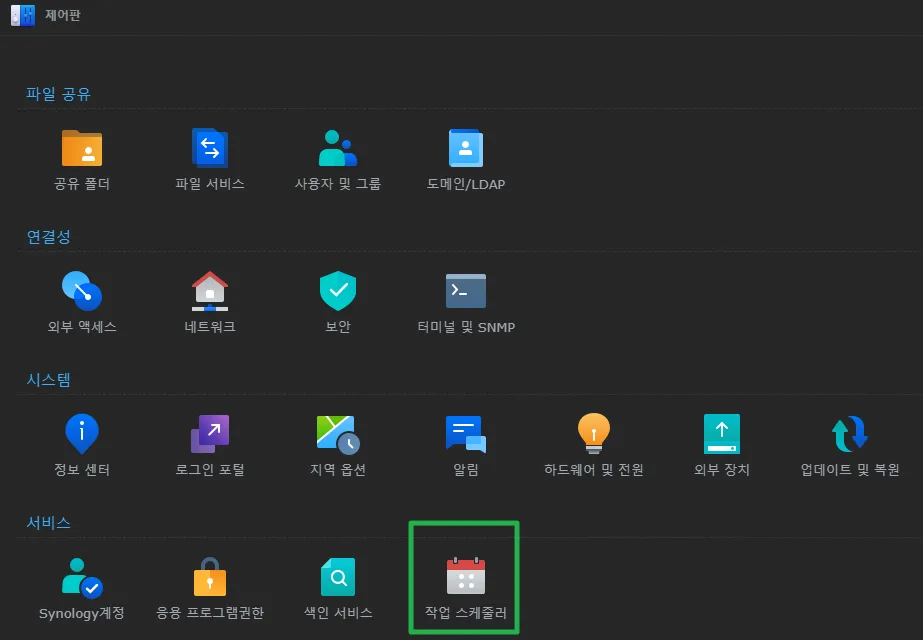Open 하드웨어 및 전원 lightbulb icon

click(593, 434)
